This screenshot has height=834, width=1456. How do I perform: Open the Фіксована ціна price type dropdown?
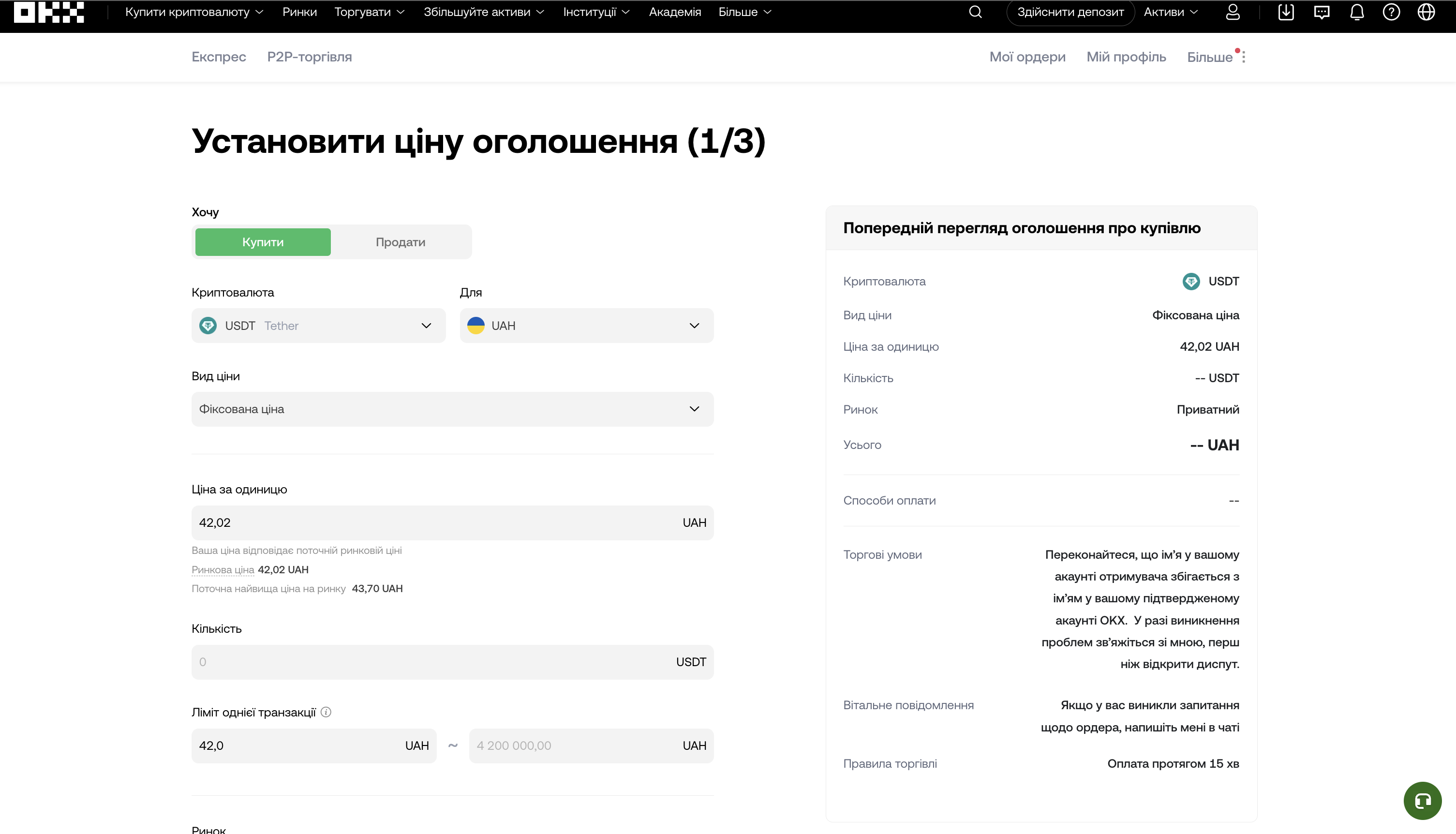(452, 409)
